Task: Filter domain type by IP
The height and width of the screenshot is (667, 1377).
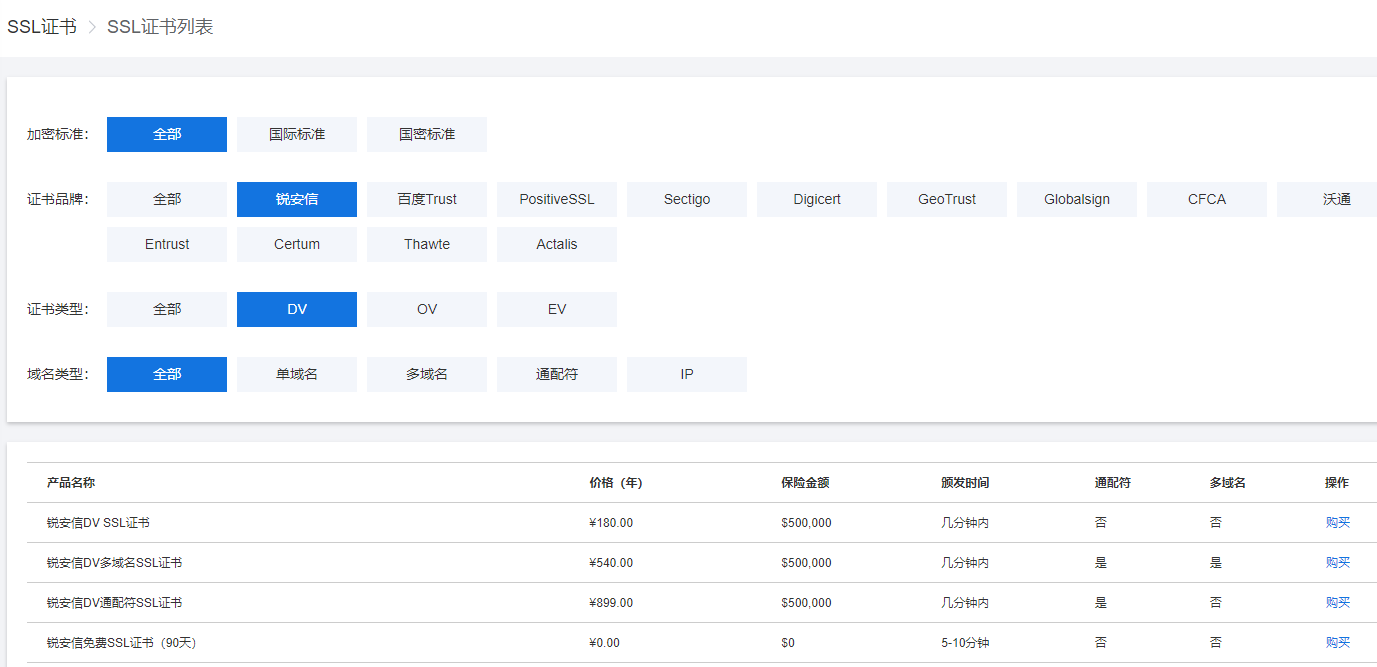Action: (687, 374)
